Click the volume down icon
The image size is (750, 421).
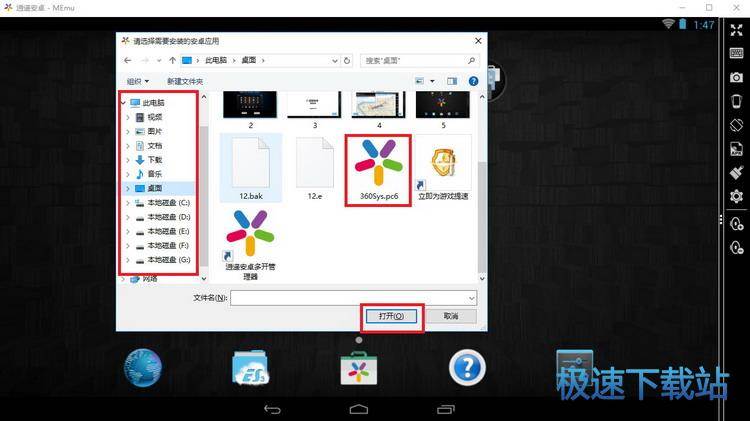(x=737, y=247)
